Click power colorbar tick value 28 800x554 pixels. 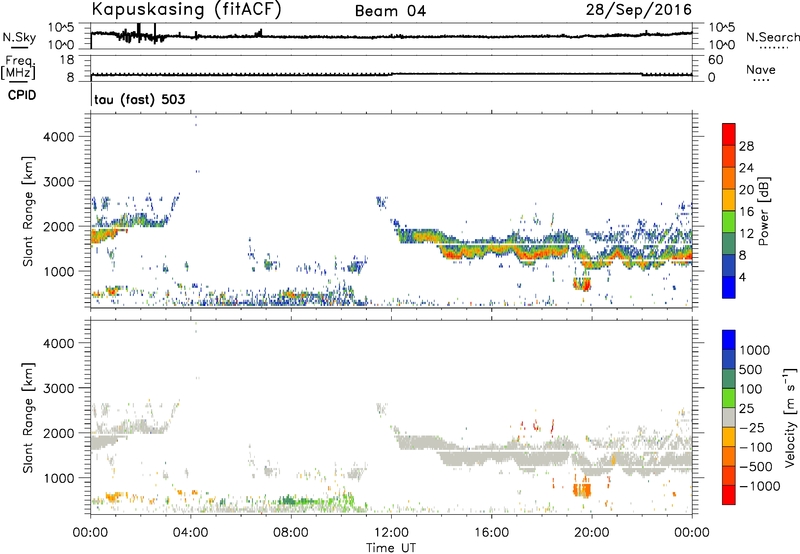point(746,146)
